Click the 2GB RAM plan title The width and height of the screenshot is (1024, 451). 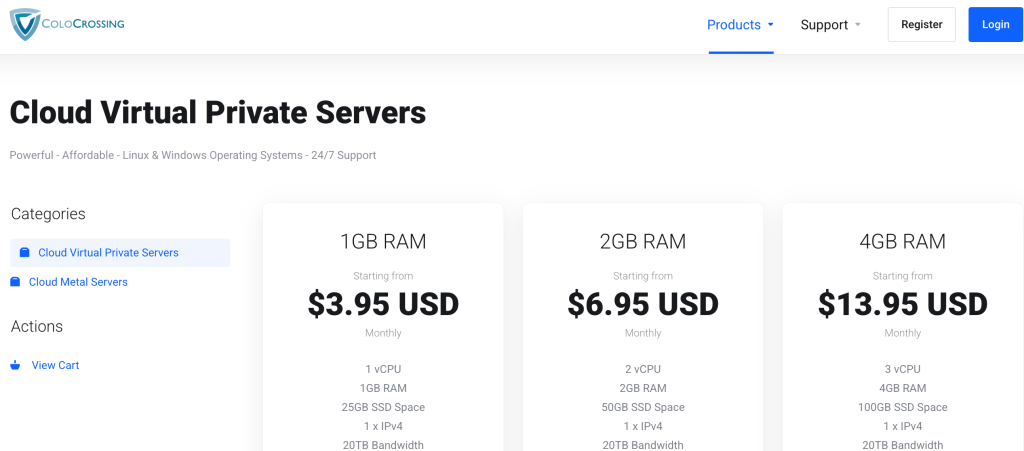pos(643,241)
